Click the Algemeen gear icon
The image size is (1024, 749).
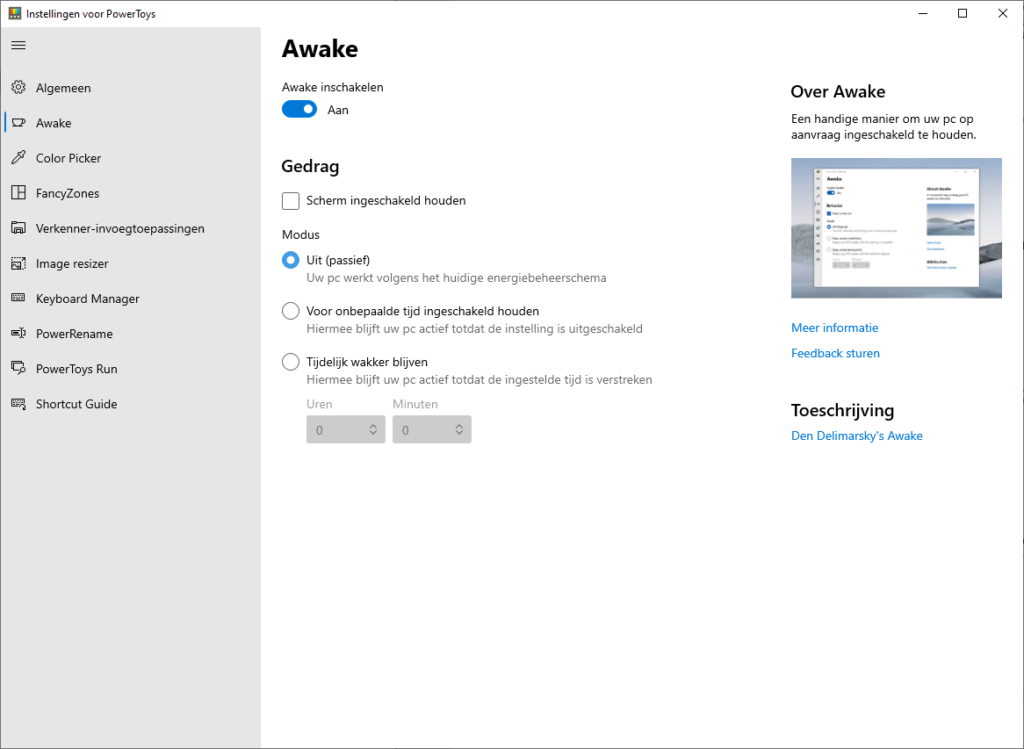(18, 88)
